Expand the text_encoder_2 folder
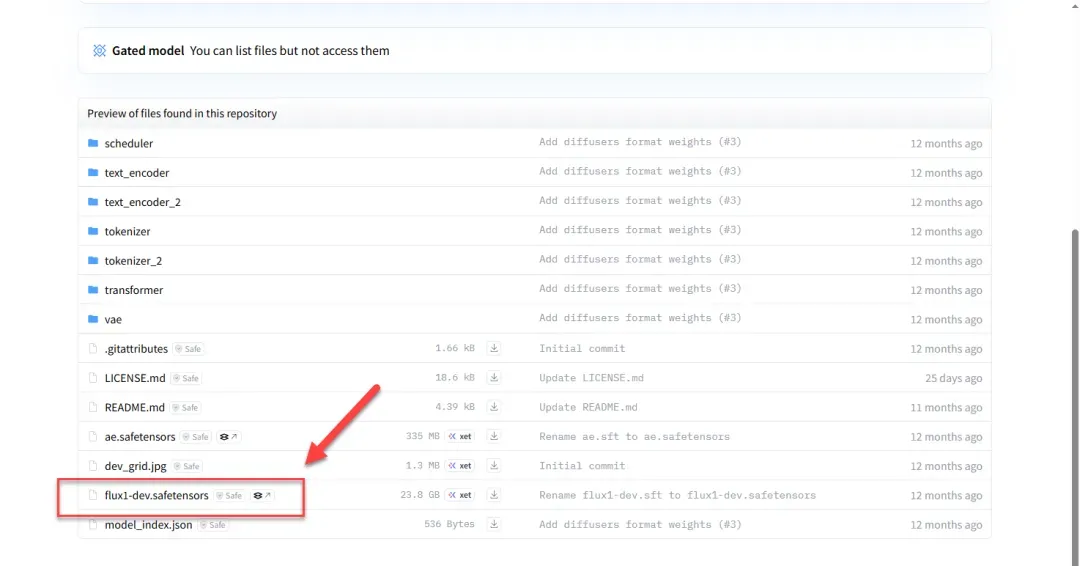The image size is (1080, 566). click(142, 202)
